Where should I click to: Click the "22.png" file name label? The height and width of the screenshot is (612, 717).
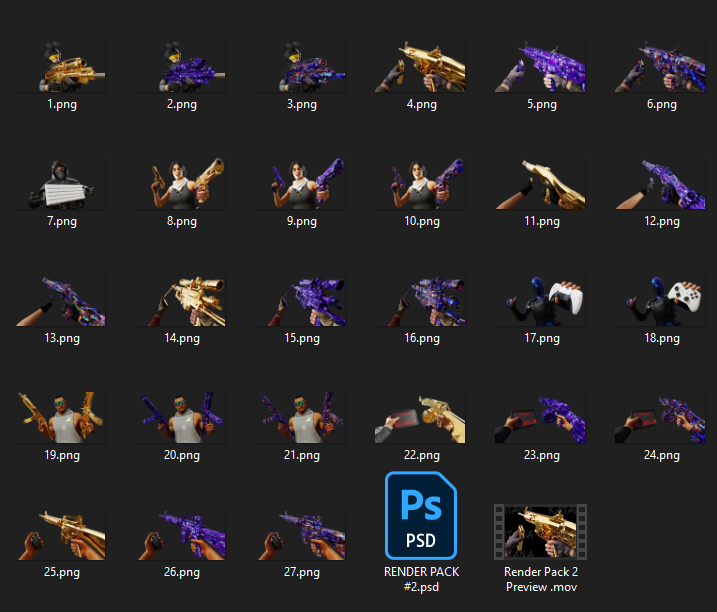click(x=422, y=455)
